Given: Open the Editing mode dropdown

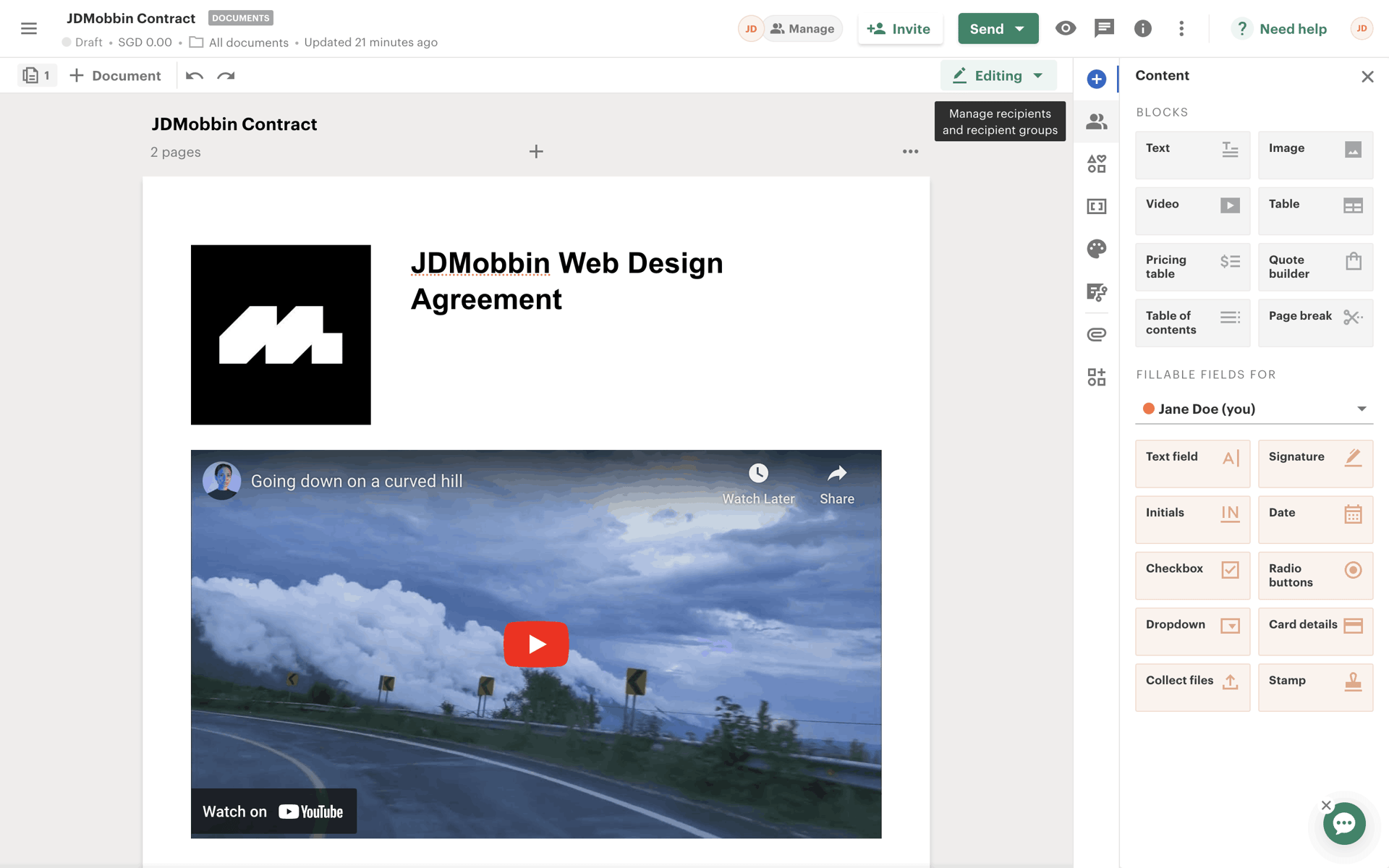Looking at the screenshot, I should tap(998, 75).
